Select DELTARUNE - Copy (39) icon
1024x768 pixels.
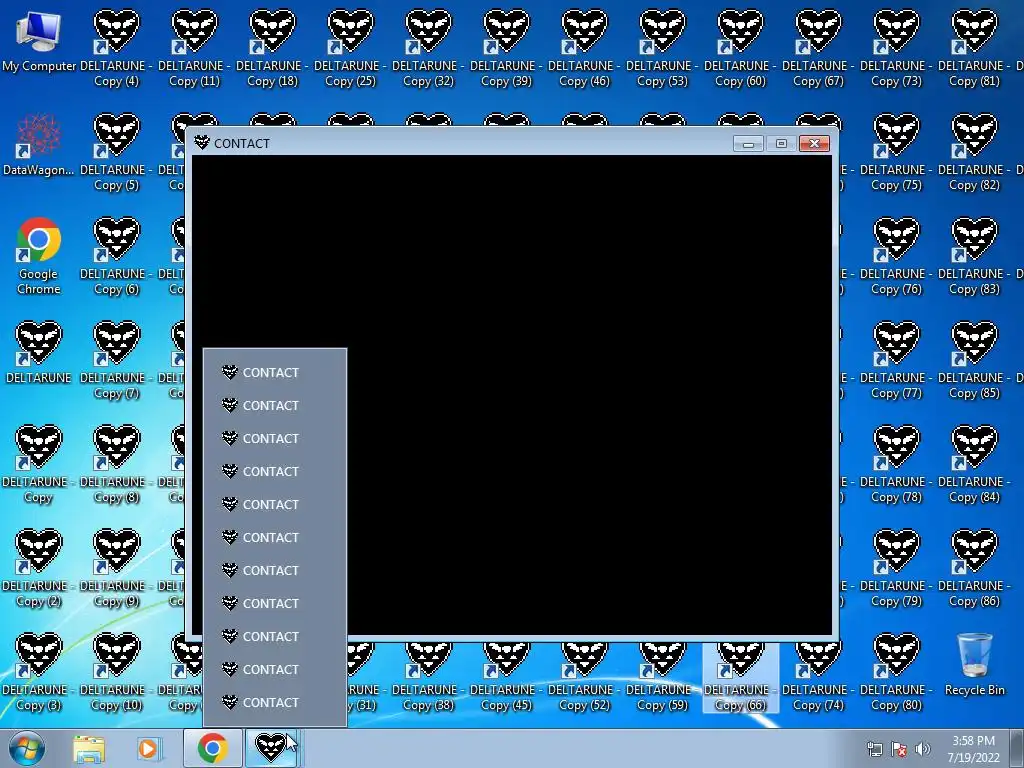pyautogui.click(x=506, y=48)
